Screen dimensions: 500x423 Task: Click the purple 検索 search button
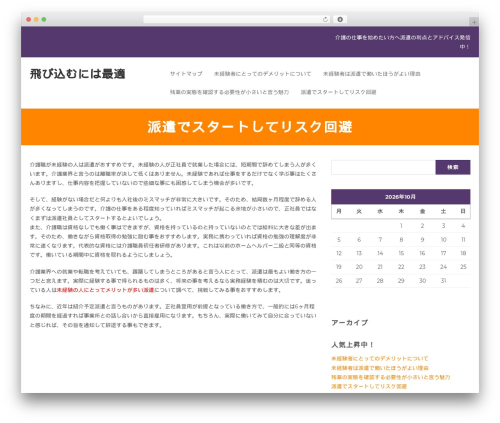[x=453, y=167]
